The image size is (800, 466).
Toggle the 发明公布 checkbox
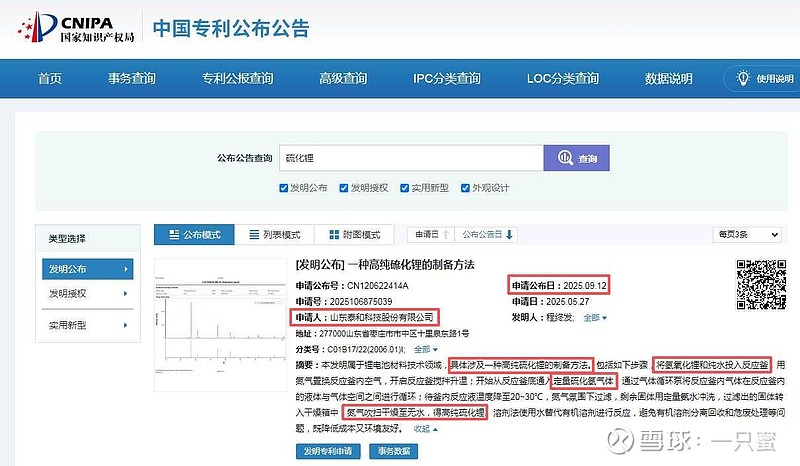pyautogui.click(x=284, y=188)
